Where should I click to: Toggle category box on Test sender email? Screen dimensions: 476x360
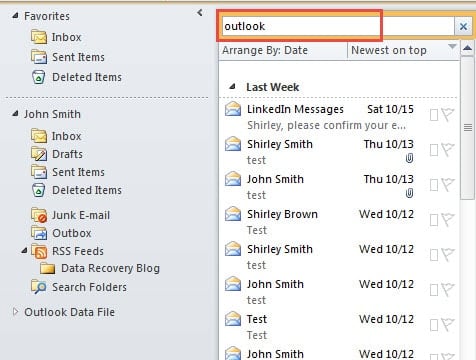pyautogui.click(x=434, y=325)
